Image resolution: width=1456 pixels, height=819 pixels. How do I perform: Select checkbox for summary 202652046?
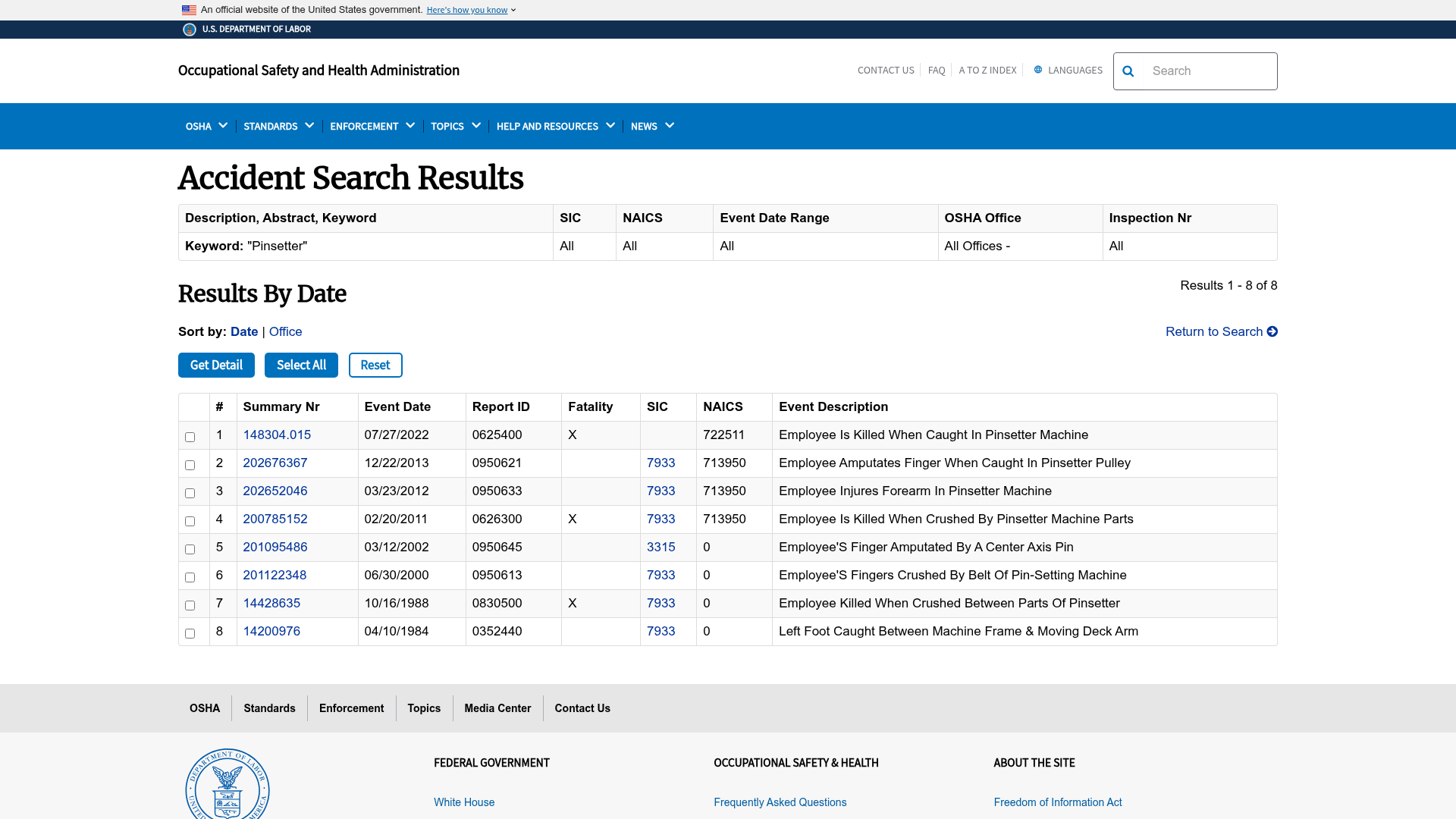click(190, 493)
